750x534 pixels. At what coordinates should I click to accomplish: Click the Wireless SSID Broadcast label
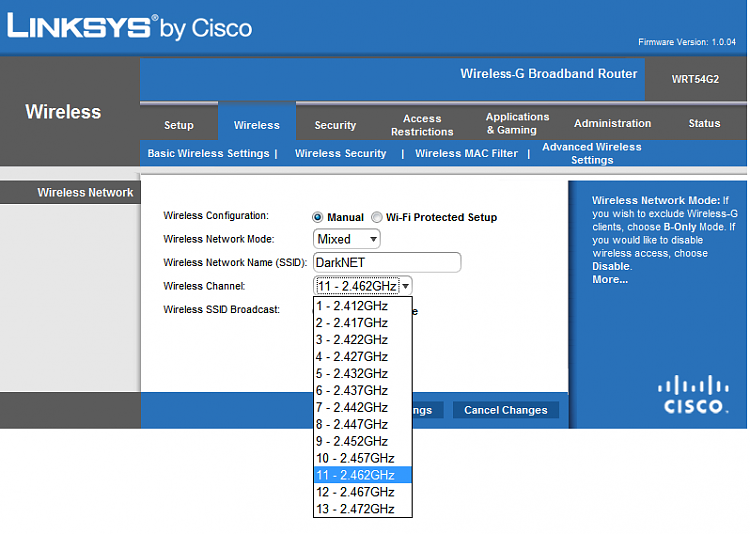pyautogui.click(x=221, y=310)
